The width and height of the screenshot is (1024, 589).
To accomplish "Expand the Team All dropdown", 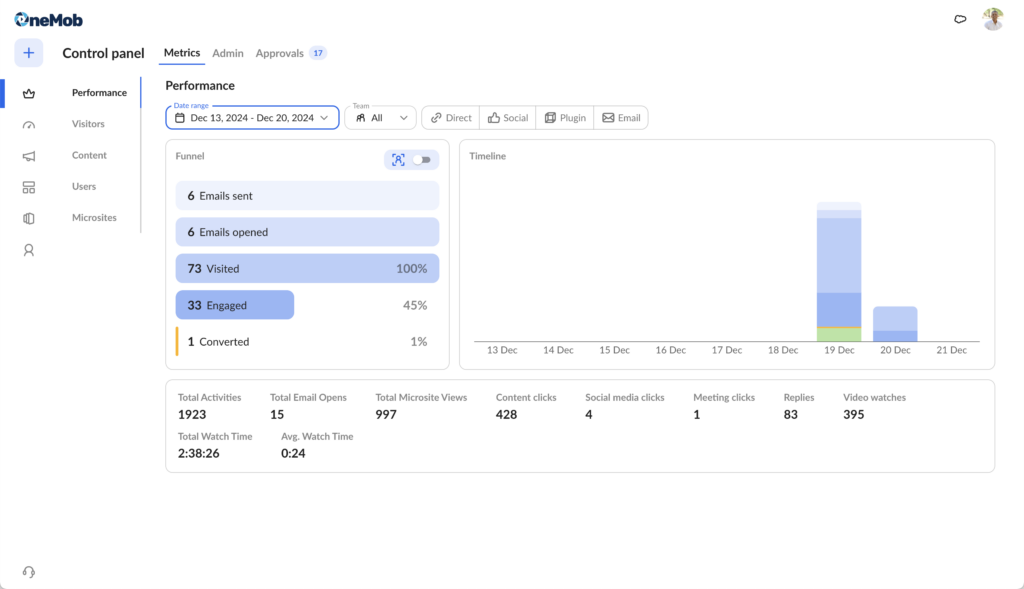I will [x=380, y=118].
